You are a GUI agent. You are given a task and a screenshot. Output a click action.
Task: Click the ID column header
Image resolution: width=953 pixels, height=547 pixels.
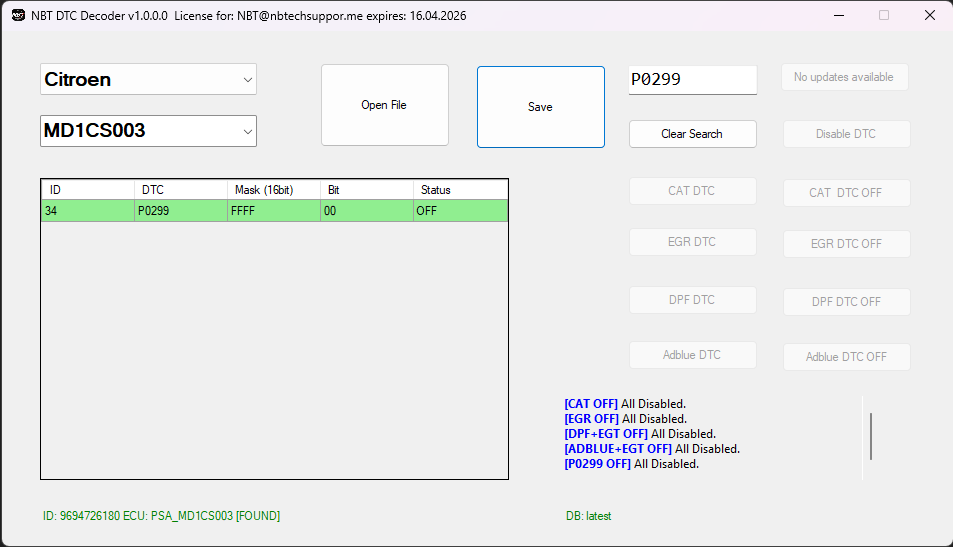88,190
